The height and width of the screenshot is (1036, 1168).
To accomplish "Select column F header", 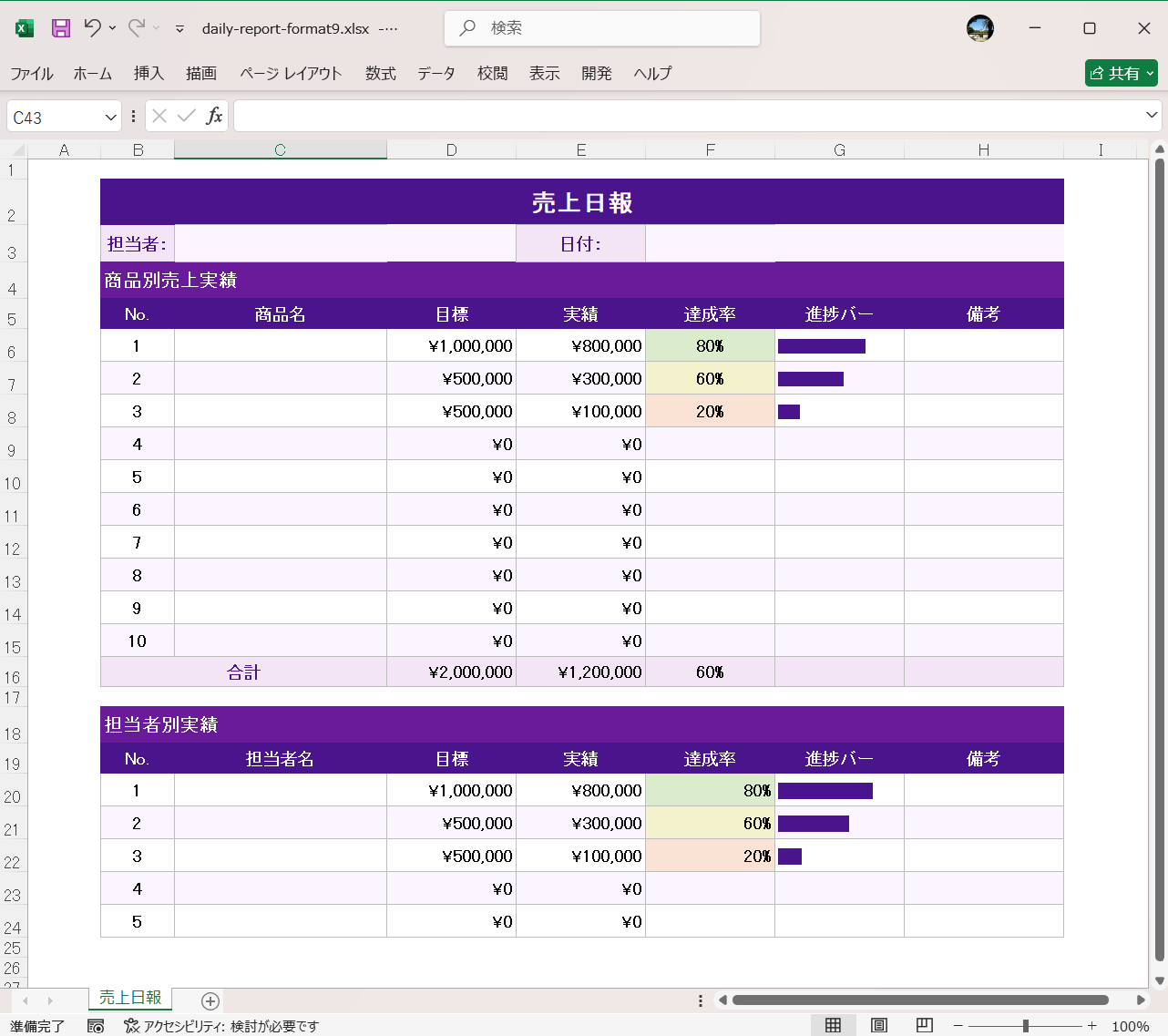I will click(711, 150).
